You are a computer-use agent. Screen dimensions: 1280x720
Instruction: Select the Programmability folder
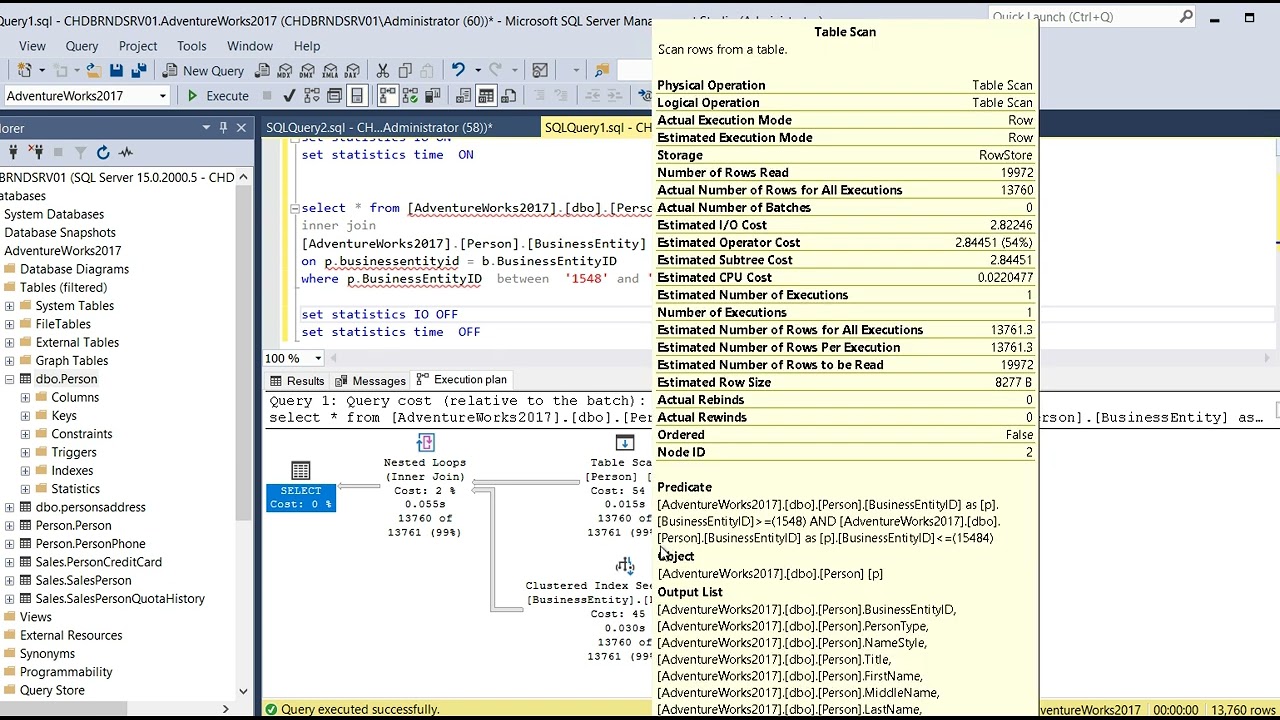(66, 672)
